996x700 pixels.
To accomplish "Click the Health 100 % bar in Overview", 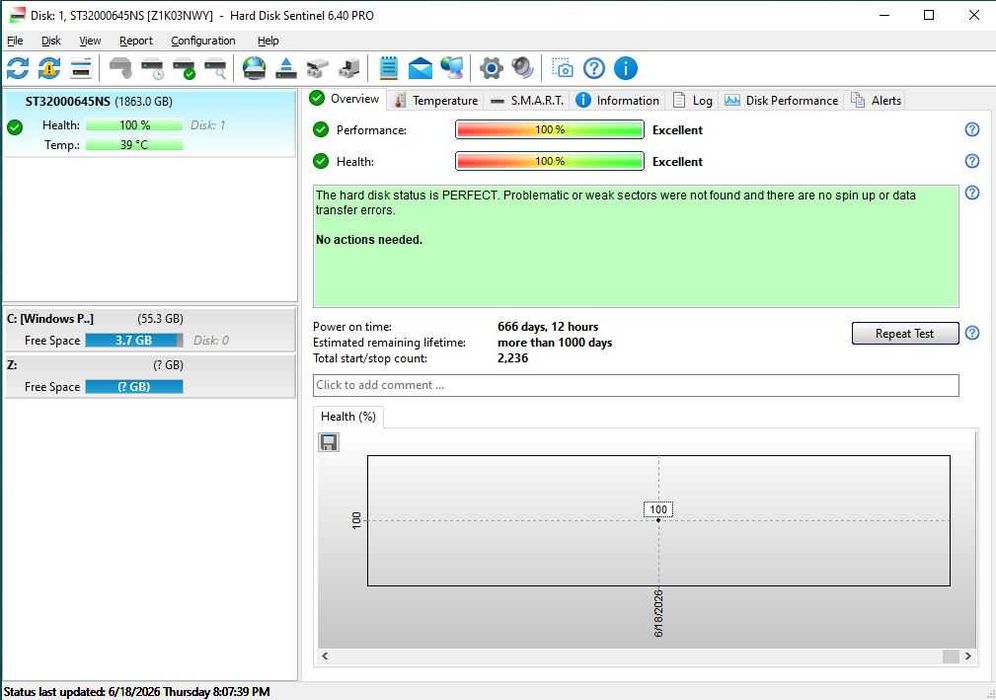I will click(549, 161).
